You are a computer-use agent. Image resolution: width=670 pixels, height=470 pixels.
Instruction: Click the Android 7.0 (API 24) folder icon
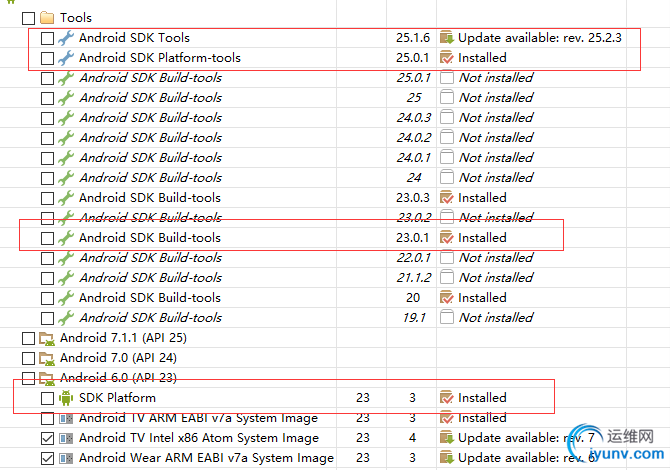click(x=47, y=358)
